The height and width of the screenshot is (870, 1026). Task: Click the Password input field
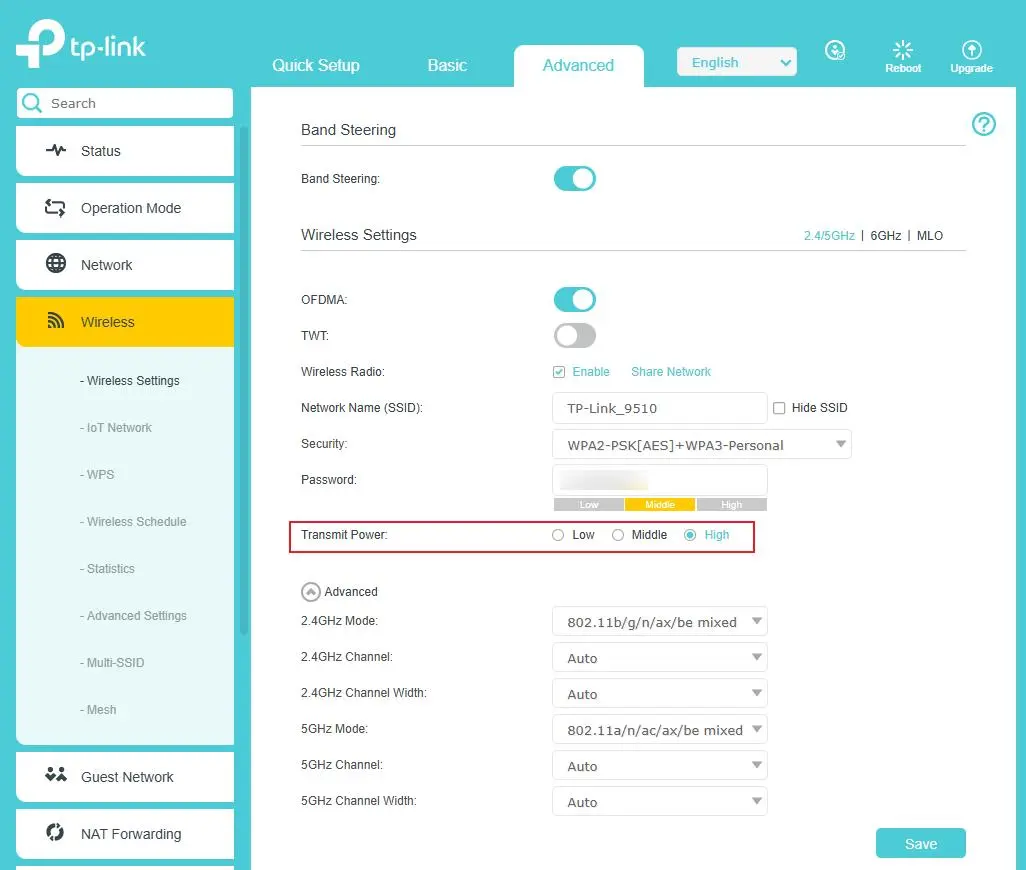pyautogui.click(x=660, y=481)
